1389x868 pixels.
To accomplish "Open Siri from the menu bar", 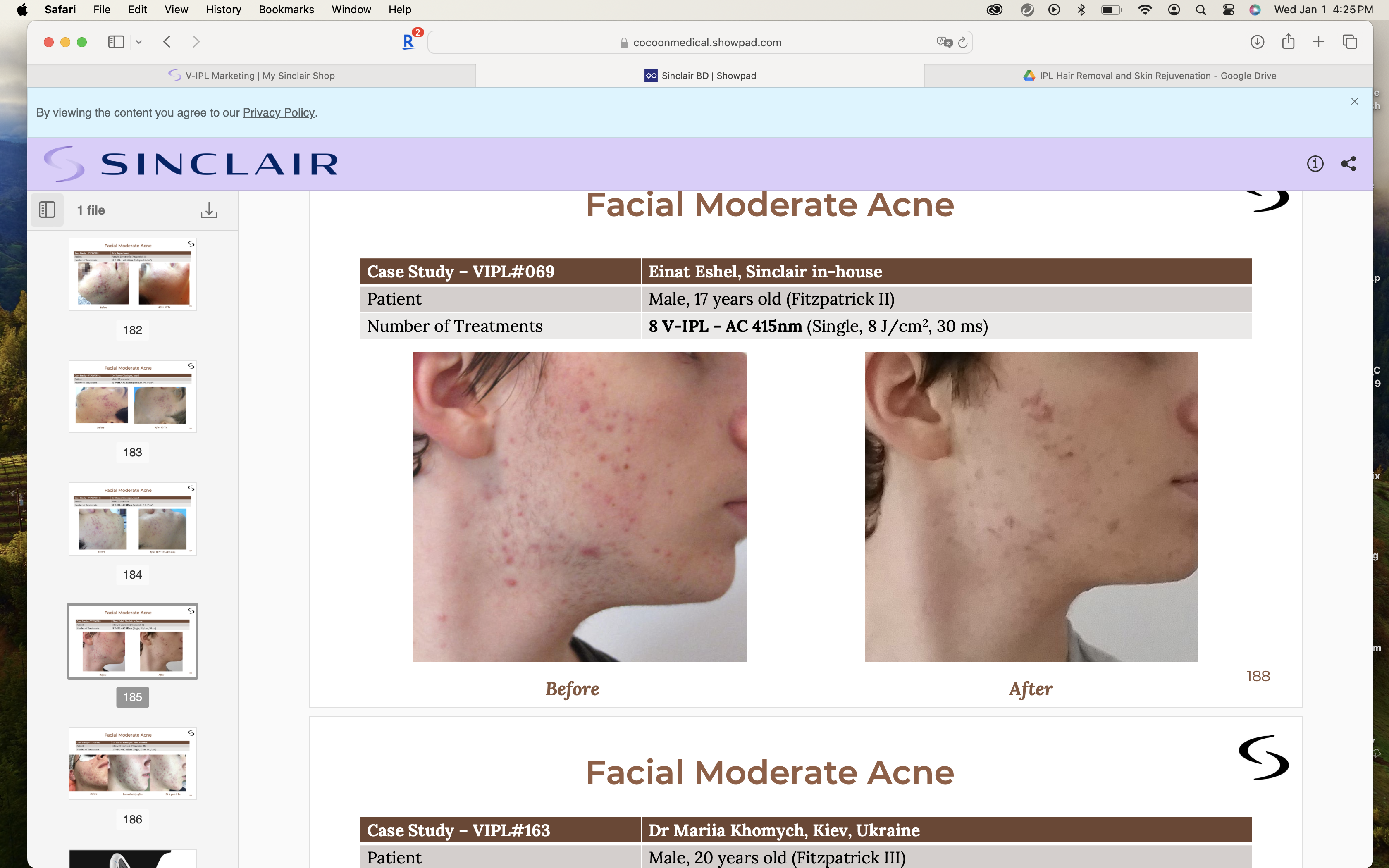I will point(1255,10).
